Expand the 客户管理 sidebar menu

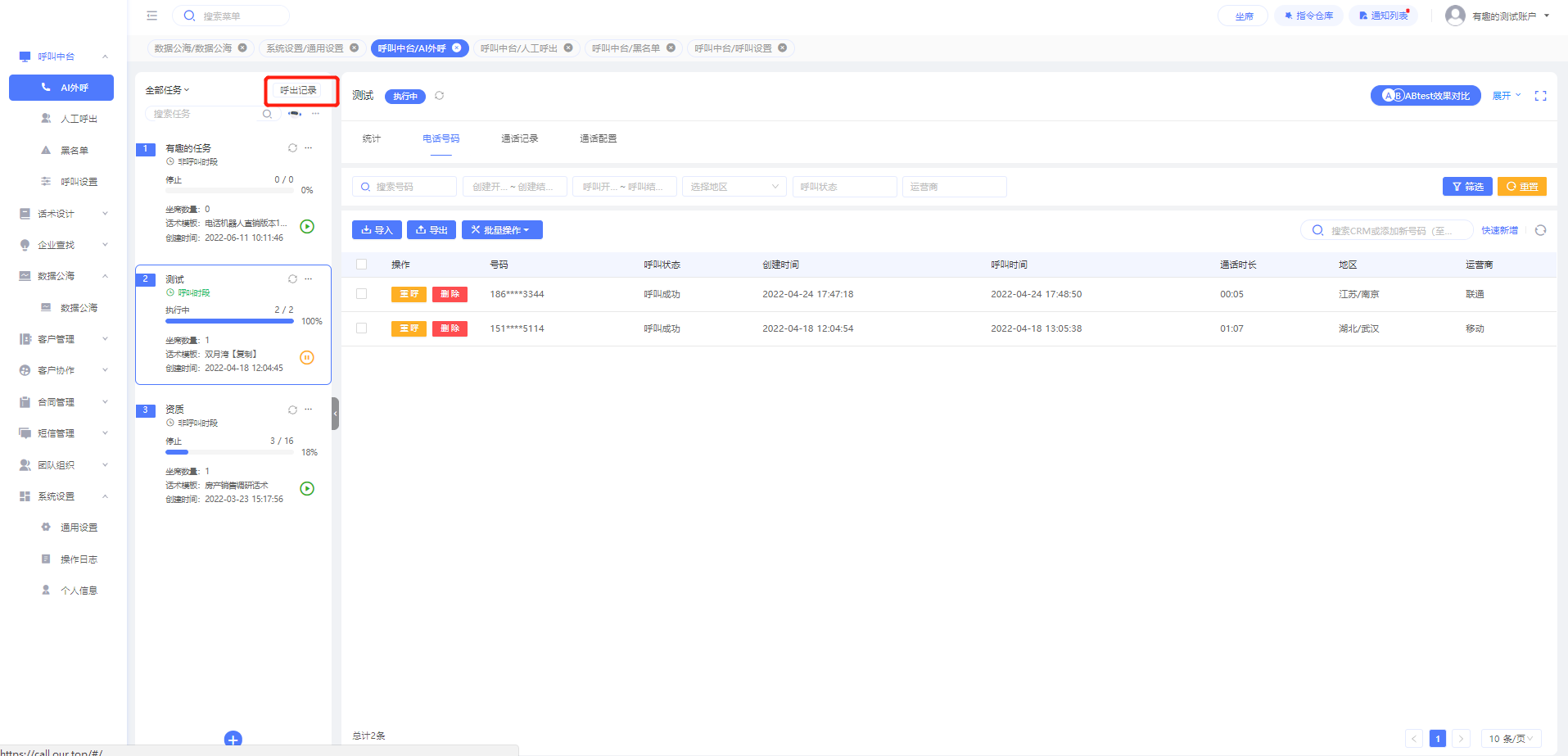coord(64,339)
